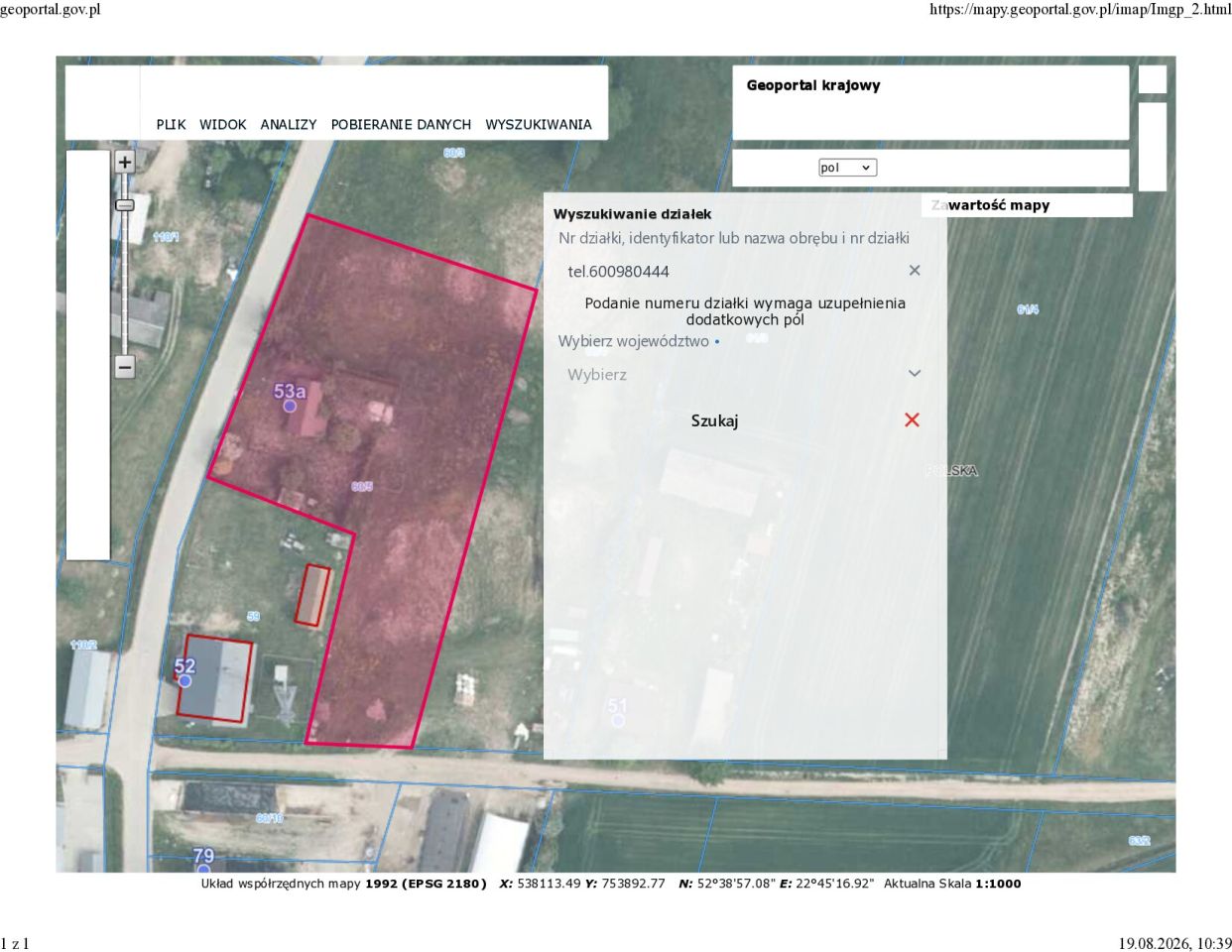Viewport: 1232px width, 952px height.
Task: Select the 53a address point marker
Action: tap(290, 406)
